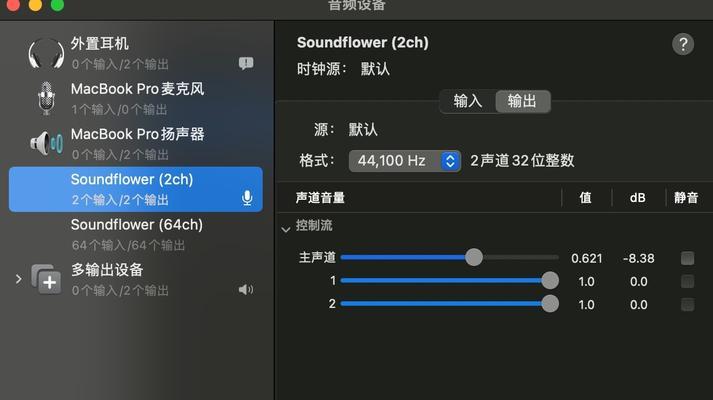713x400 pixels.
Task: Select the 外置耳机 device row
Action: [136, 54]
